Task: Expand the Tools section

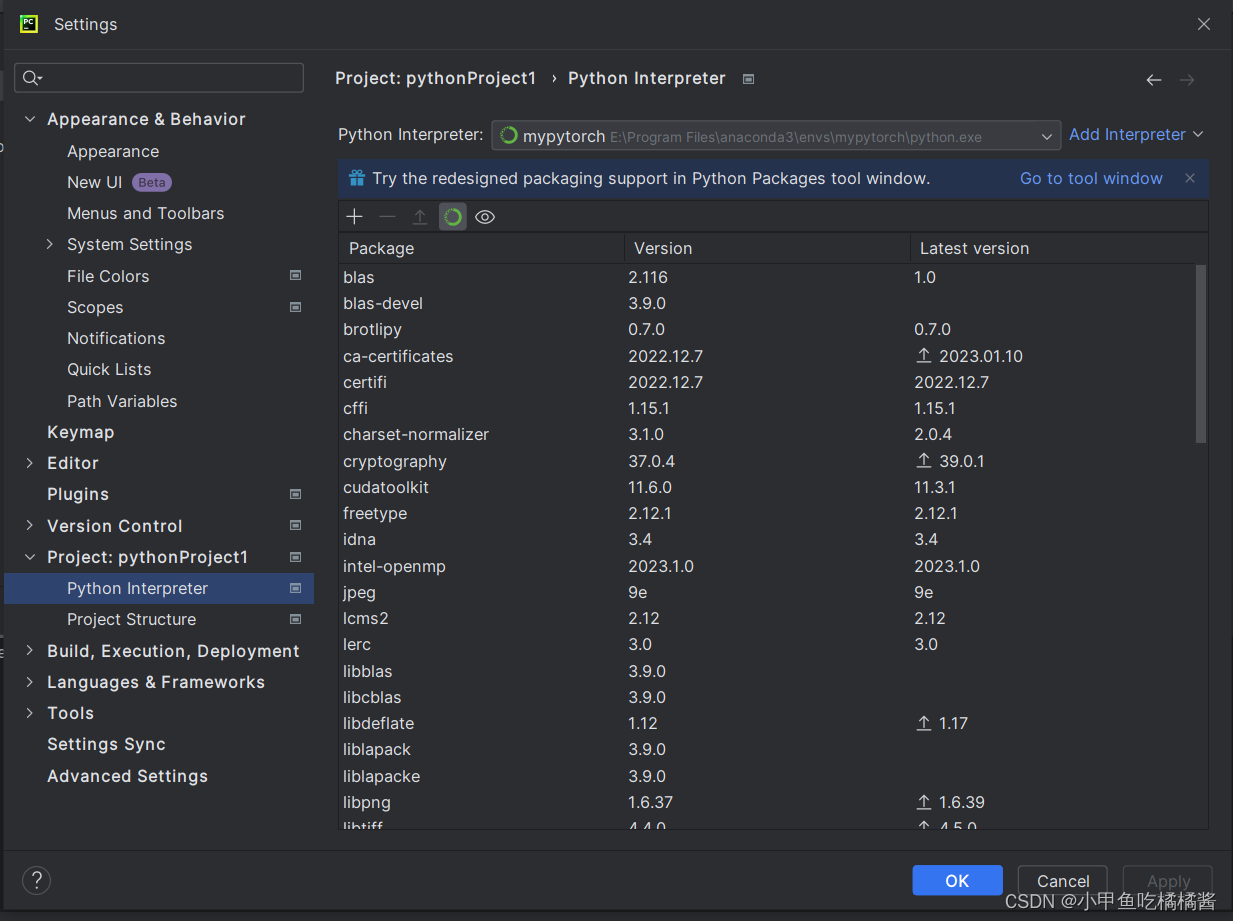Action: pyautogui.click(x=30, y=713)
